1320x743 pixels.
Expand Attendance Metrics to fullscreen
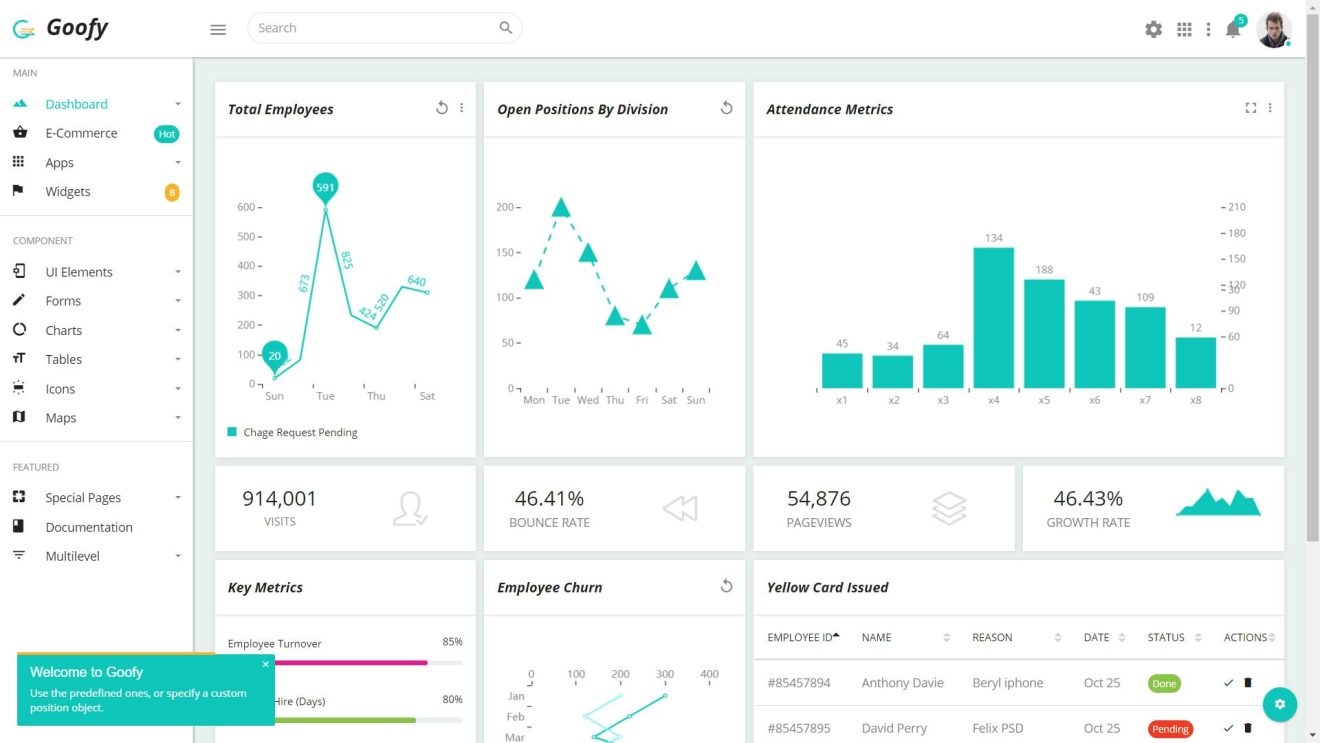point(1250,108)
